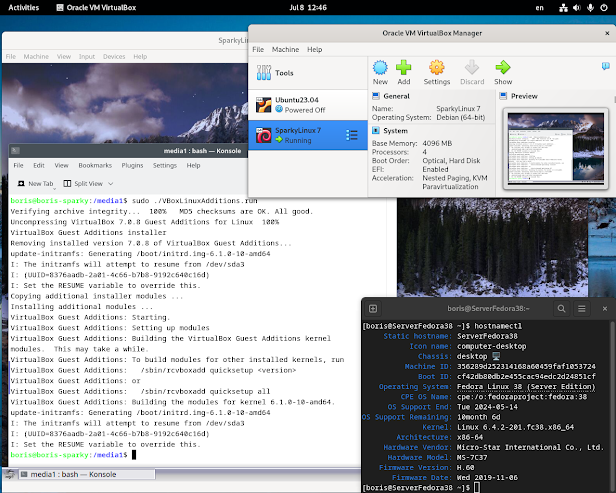This screenshot has height=493, width=616.
Task: Open Devices menu in SparkyLinux VM window
Action: 114,57
